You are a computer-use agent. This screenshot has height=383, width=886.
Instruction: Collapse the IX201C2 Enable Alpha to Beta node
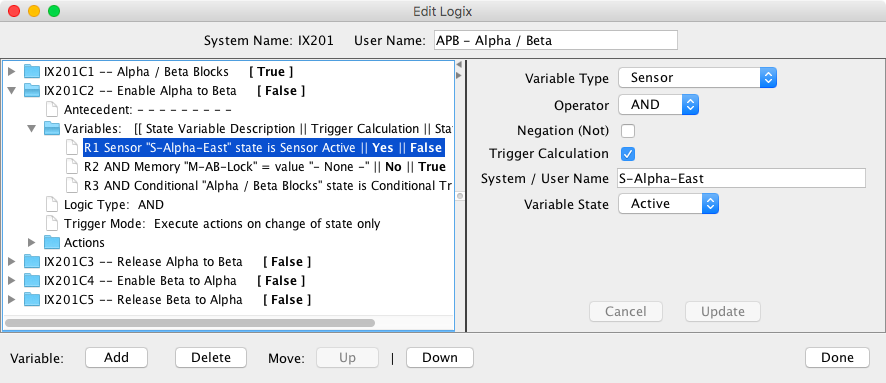[11, 91]
